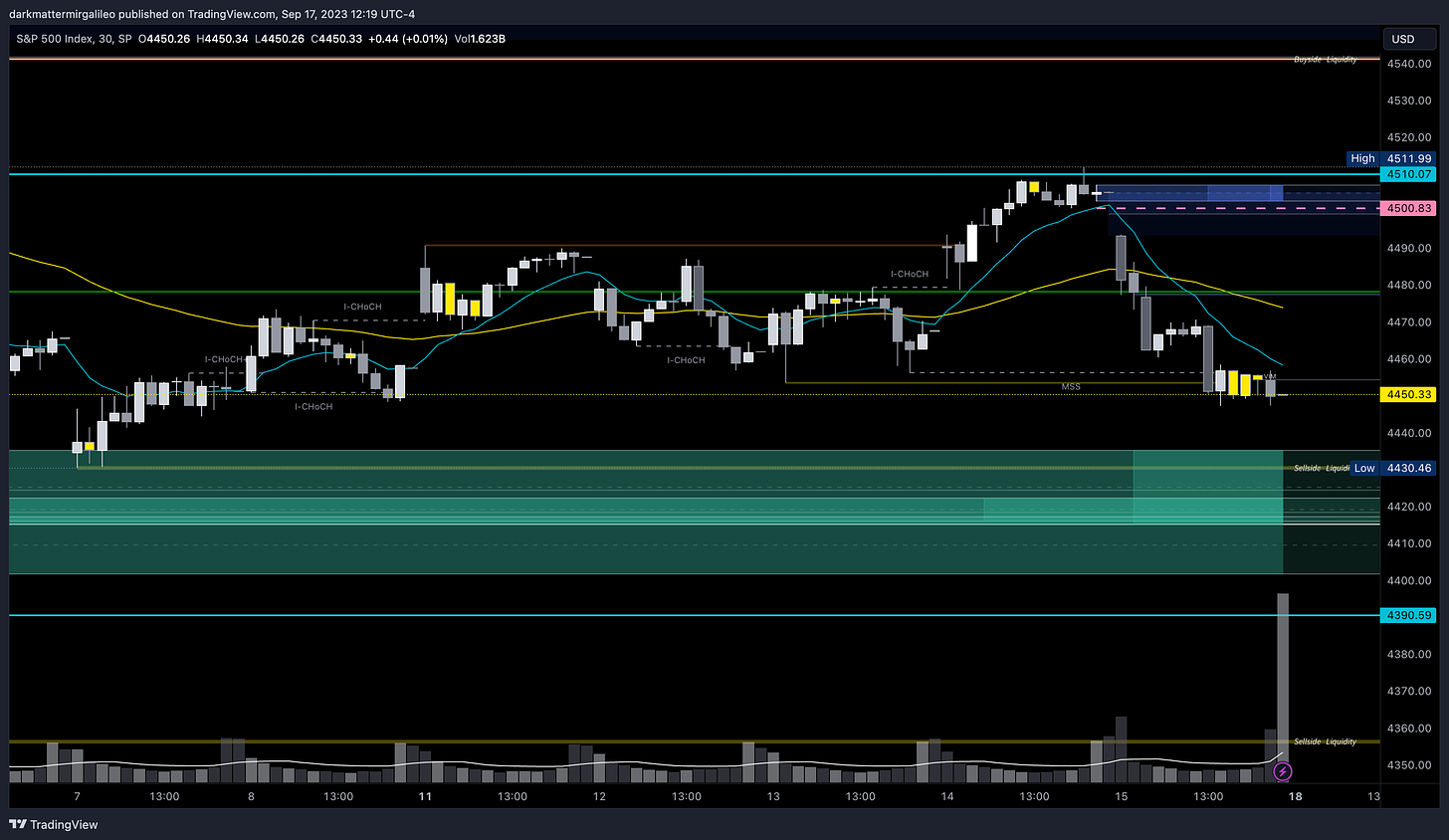Click date label 8 on time axis

click(251, 796)
